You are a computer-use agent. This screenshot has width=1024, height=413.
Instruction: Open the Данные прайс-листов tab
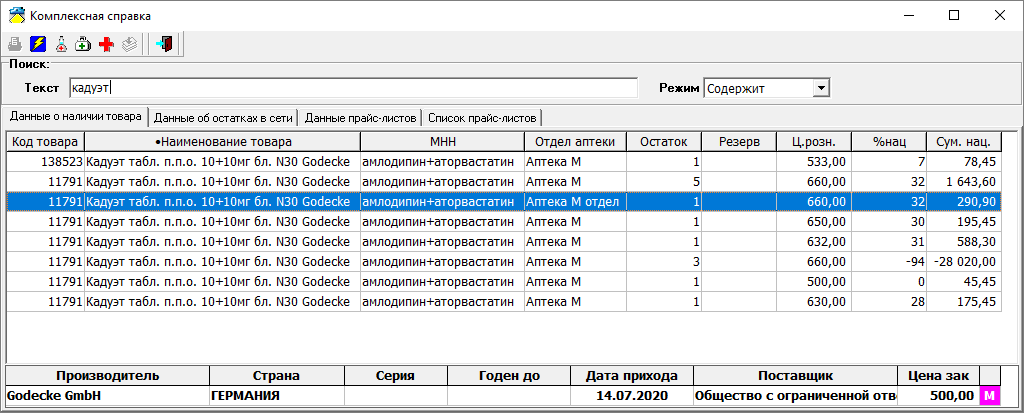(360, 118)
